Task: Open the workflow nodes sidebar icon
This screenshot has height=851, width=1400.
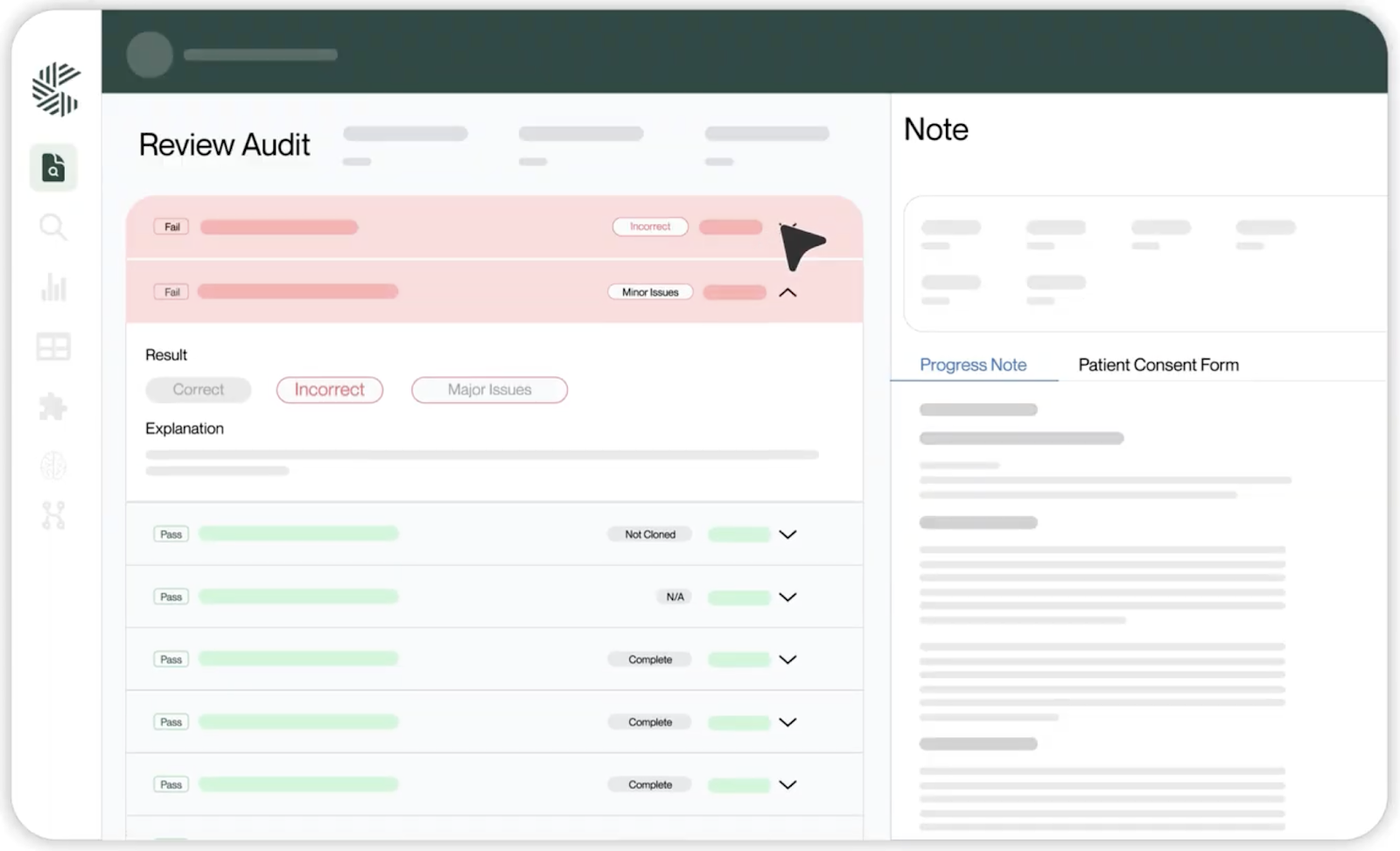Action: [53, 516]
